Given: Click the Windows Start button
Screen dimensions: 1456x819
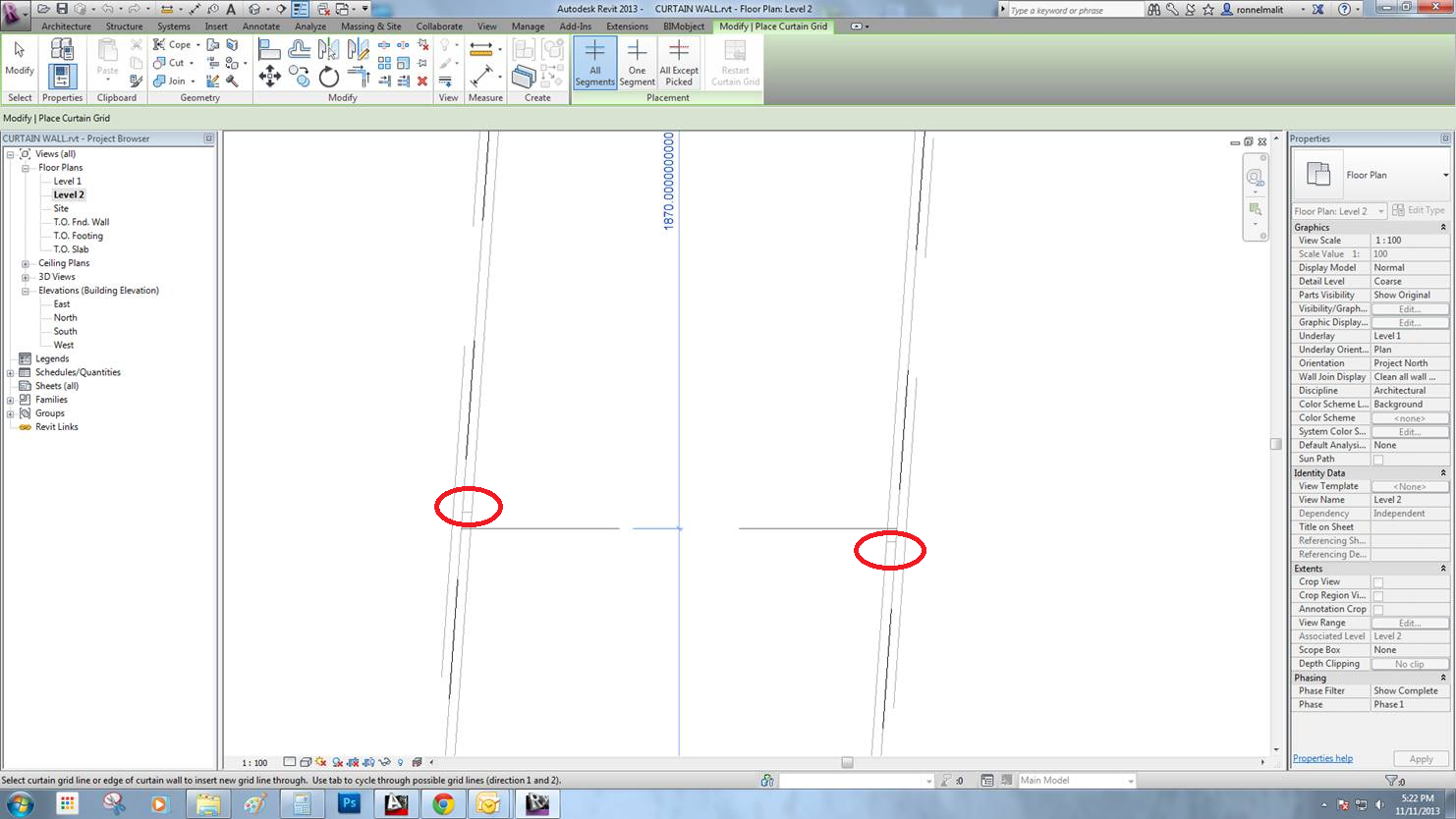Looking at the screenshot, I should click(x=20, y=804).
